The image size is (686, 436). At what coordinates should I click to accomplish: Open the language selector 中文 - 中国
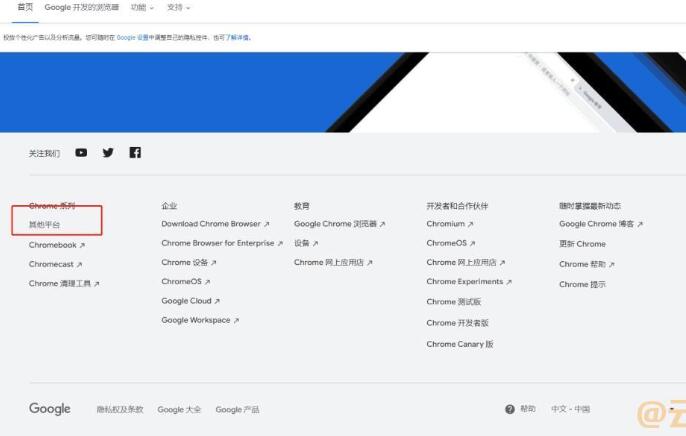(x=570, y=409)
